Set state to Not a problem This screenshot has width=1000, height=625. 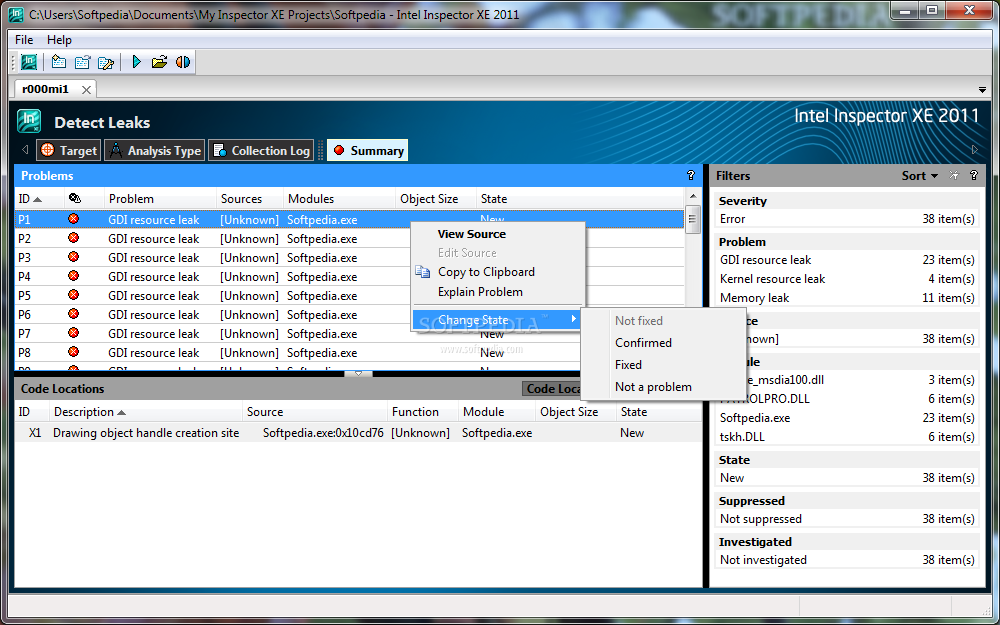click(x=653, y=387)
